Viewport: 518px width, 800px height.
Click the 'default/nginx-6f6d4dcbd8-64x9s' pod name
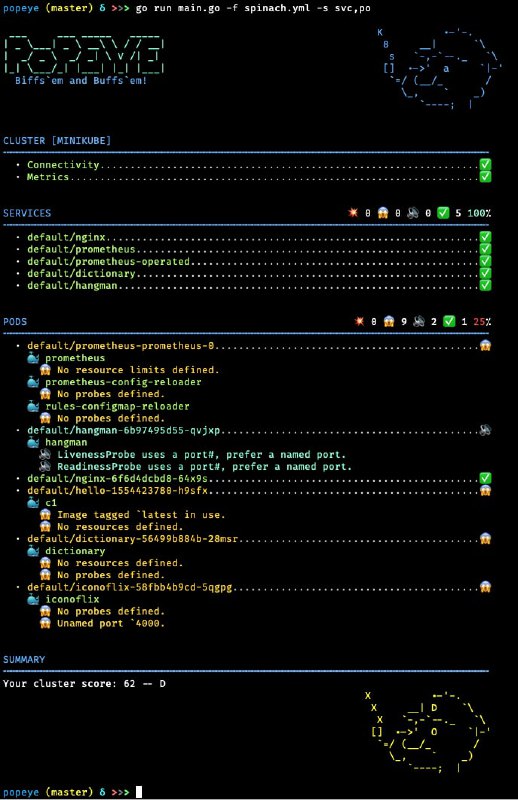point(117,478)
